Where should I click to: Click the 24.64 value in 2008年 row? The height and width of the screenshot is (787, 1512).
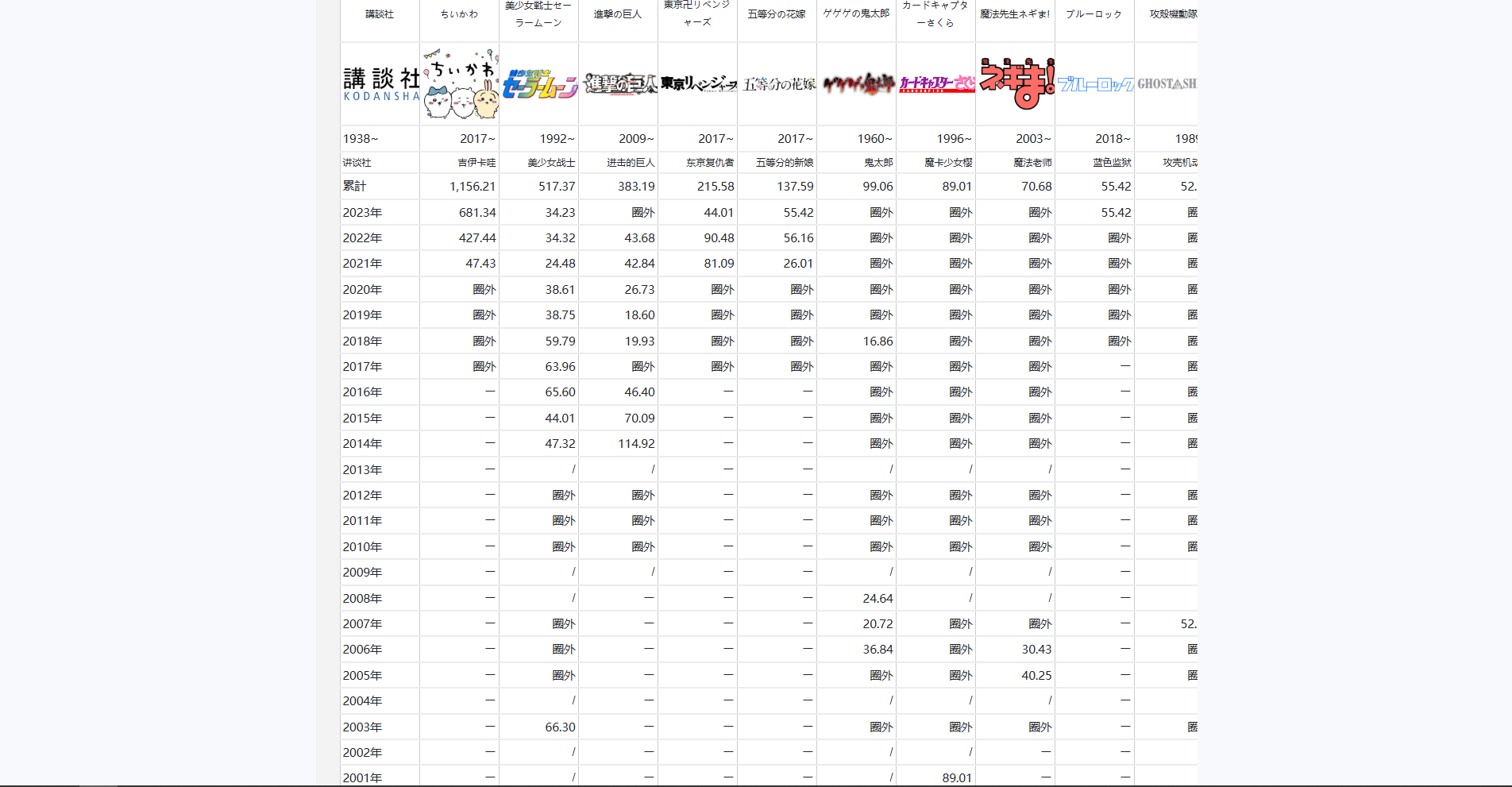tap(877, 599)
